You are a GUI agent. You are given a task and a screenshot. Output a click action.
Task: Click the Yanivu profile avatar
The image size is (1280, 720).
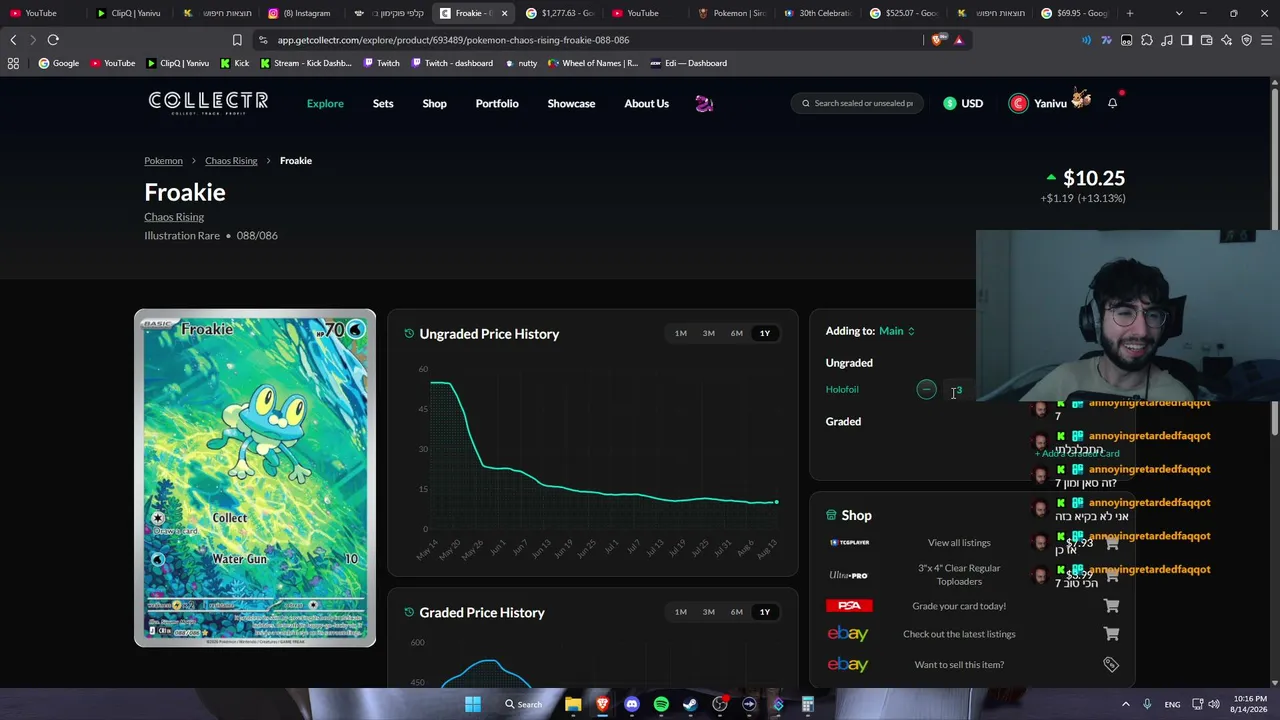coord(1018,103)
